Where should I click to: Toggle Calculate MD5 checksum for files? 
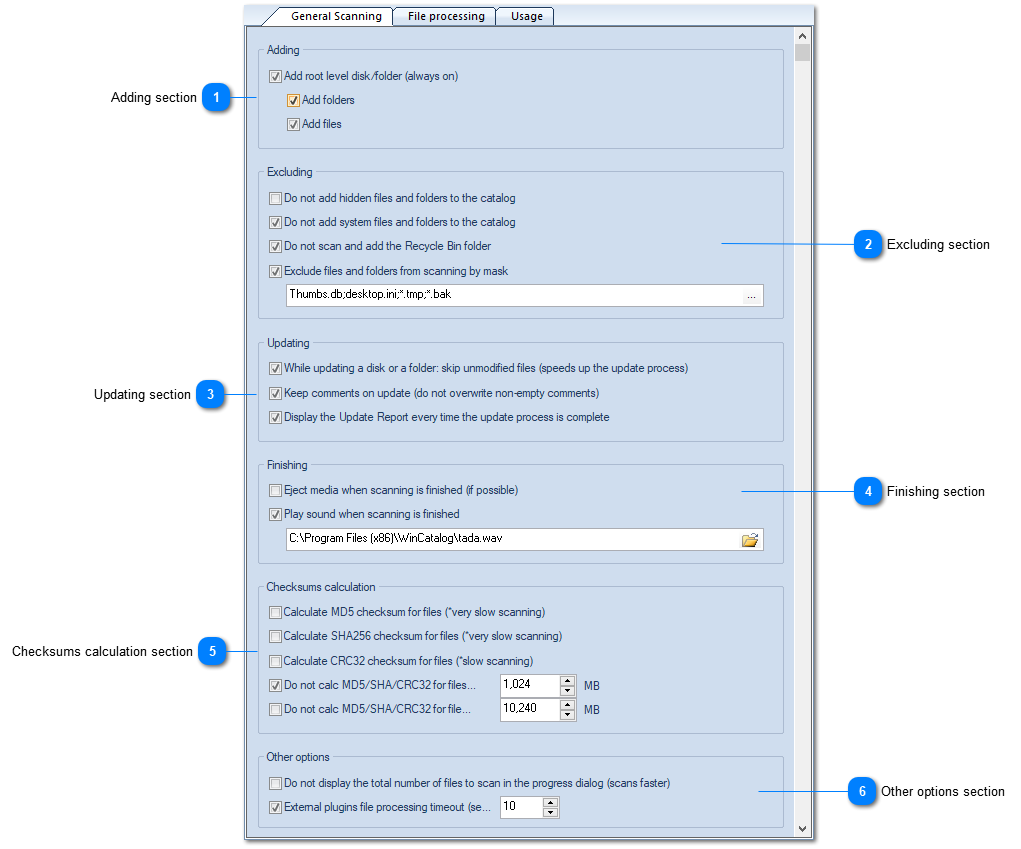[x=276, y=612]
